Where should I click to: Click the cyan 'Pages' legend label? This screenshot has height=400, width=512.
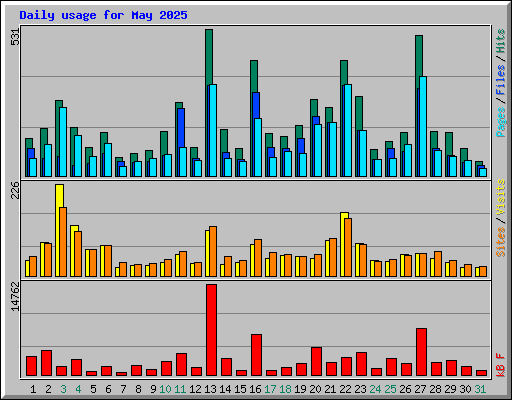click(500, 122)
